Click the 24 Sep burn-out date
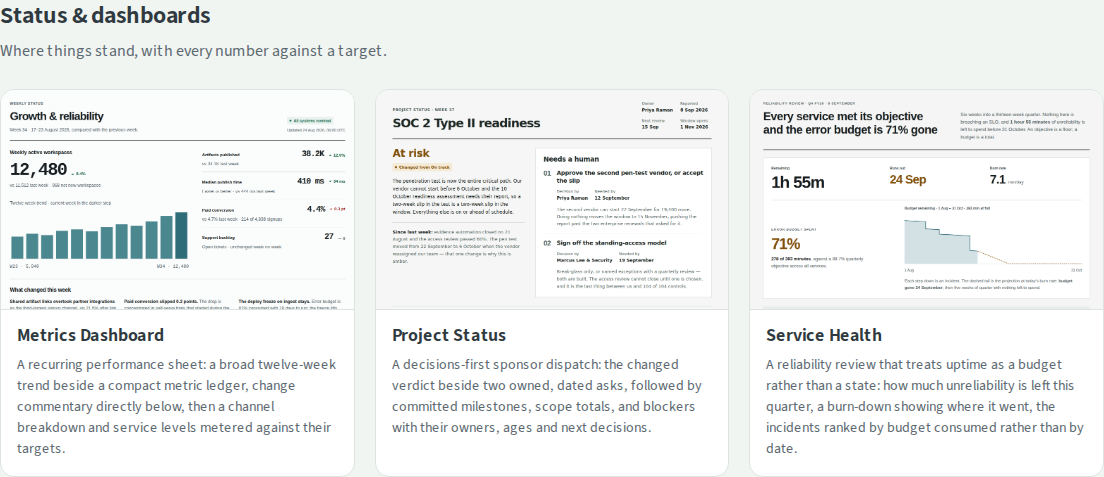 [908, 180]
